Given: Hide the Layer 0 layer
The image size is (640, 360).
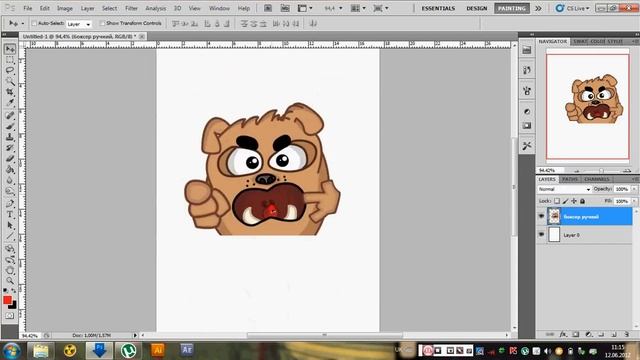Looking at the screenshot, I should coord(542,235).
